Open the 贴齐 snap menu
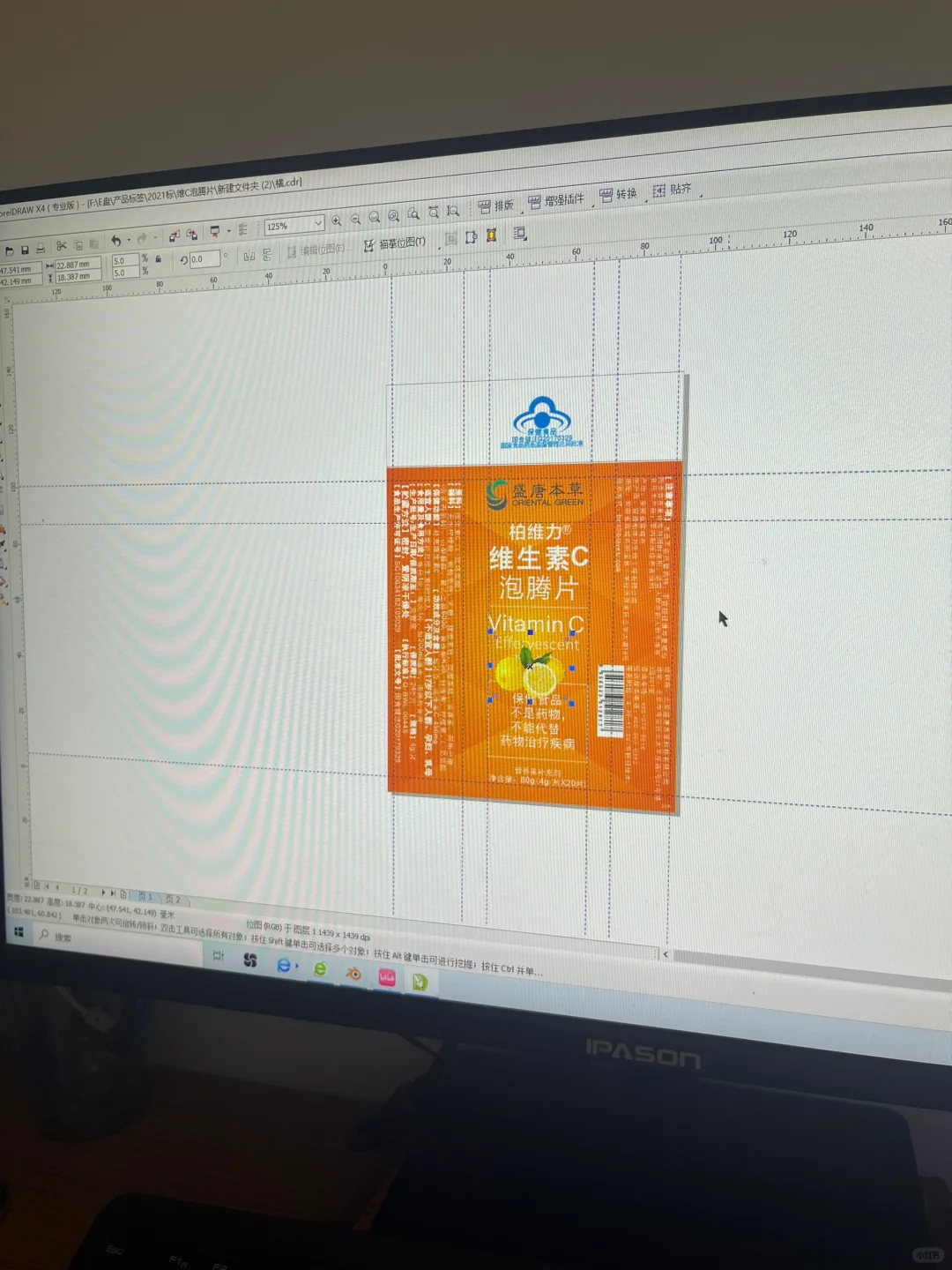 pos(673,190)
